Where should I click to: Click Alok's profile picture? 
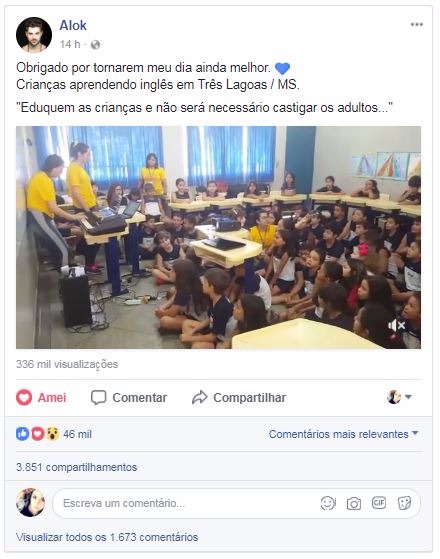point(34,35)
